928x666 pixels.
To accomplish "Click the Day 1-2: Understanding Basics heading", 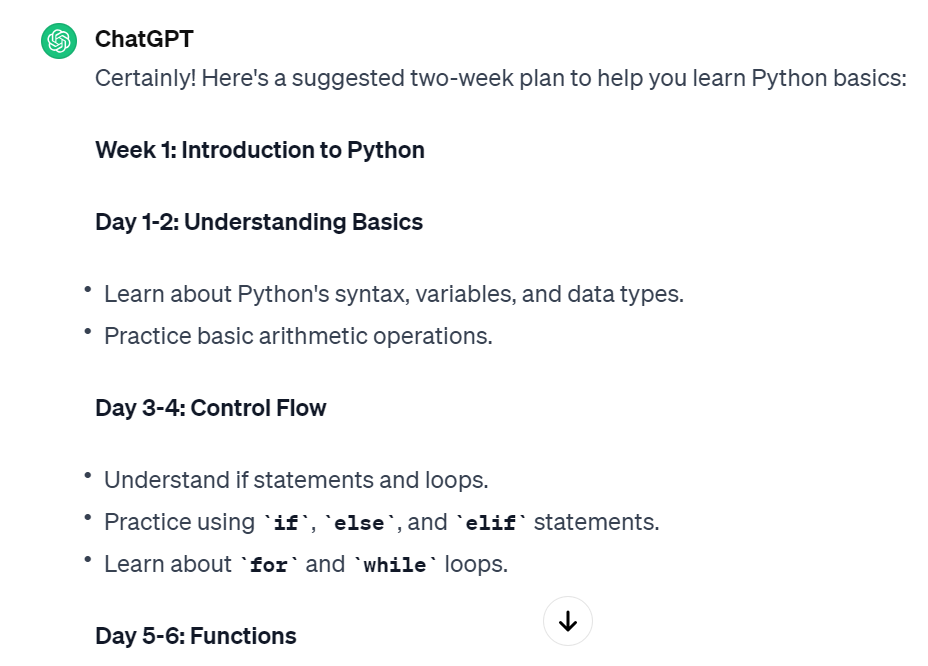I will click(259, 222).
